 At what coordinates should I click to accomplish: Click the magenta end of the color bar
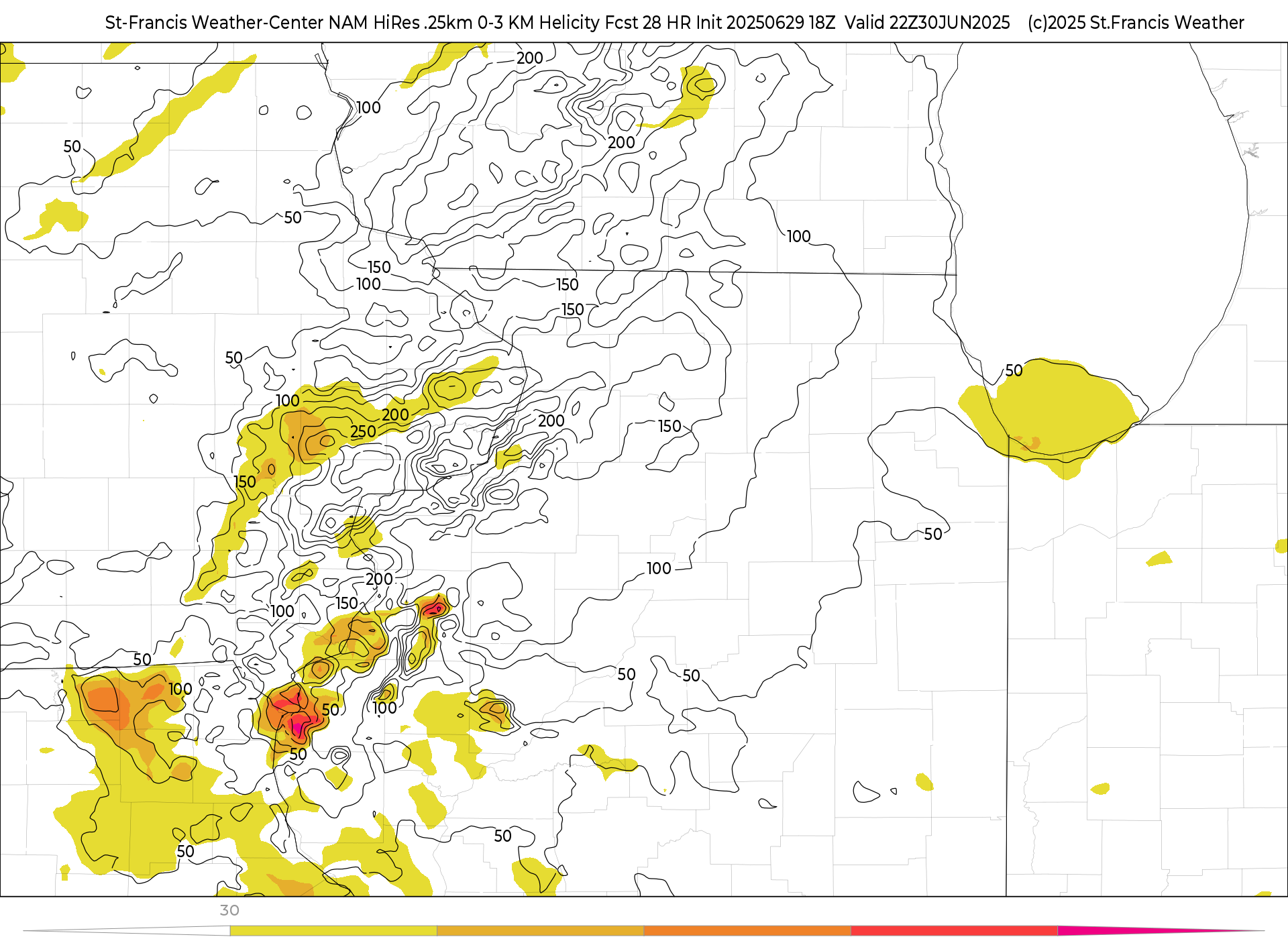1161,931
